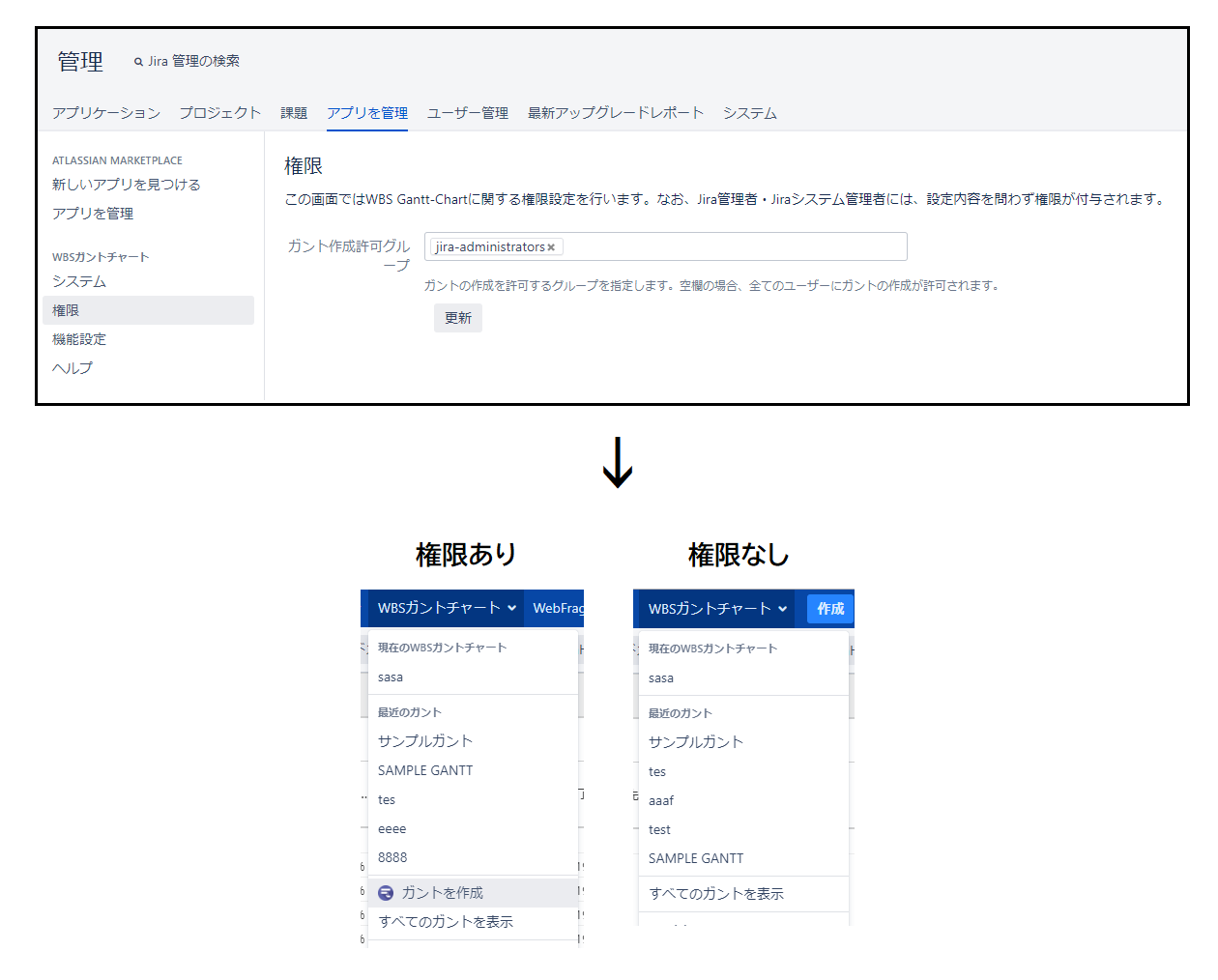Click the round icon beside ガントを作成
Image resolution: width=1218 pixels, height=980 pixels.
(386, 893)
